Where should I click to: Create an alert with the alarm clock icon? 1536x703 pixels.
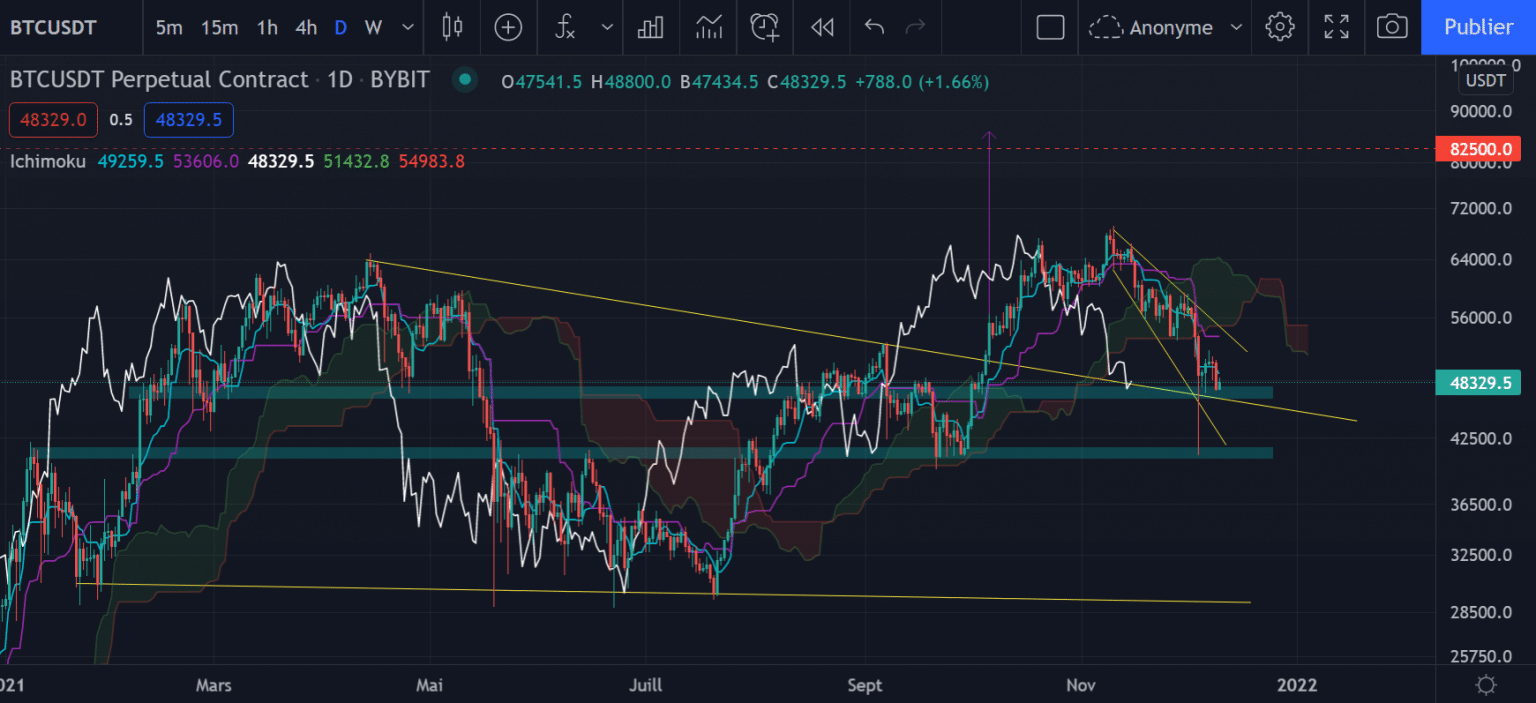[x=765, y=27]
